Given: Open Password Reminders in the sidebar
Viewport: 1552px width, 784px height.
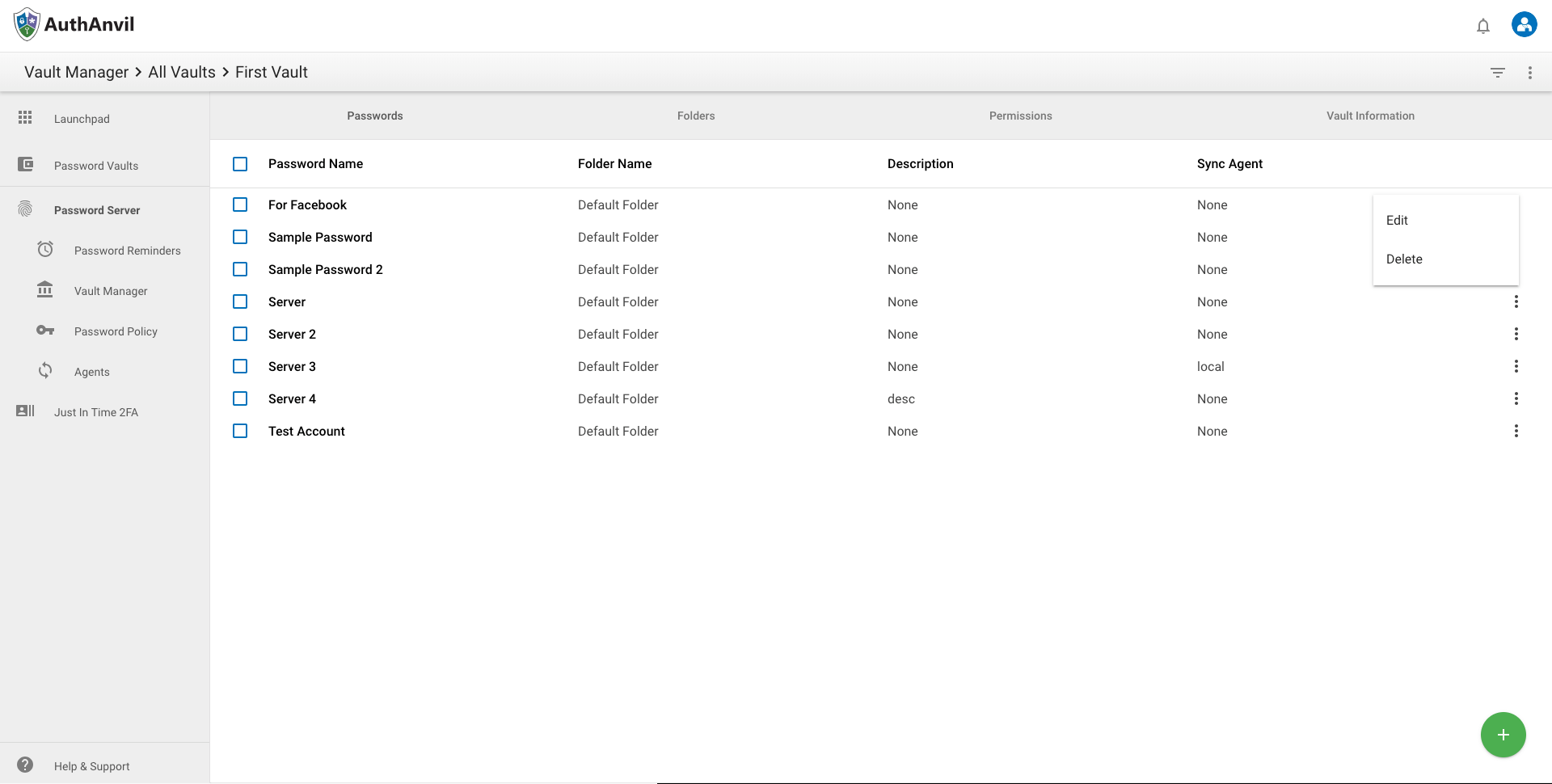Looking at the screenshot, I should coord(128,251).
